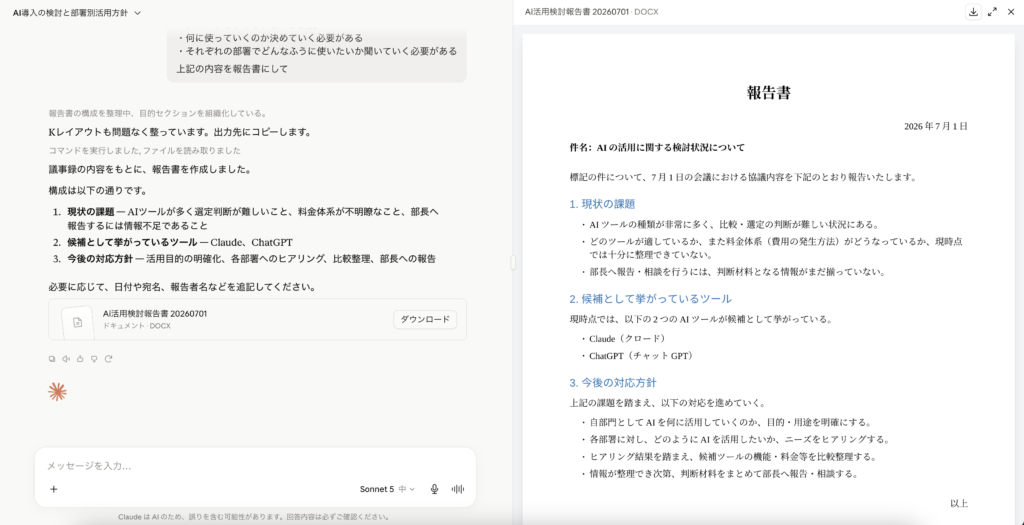Click the read aloud speaker icon
Screen dimensions: 1024x525
pos(66,358)
